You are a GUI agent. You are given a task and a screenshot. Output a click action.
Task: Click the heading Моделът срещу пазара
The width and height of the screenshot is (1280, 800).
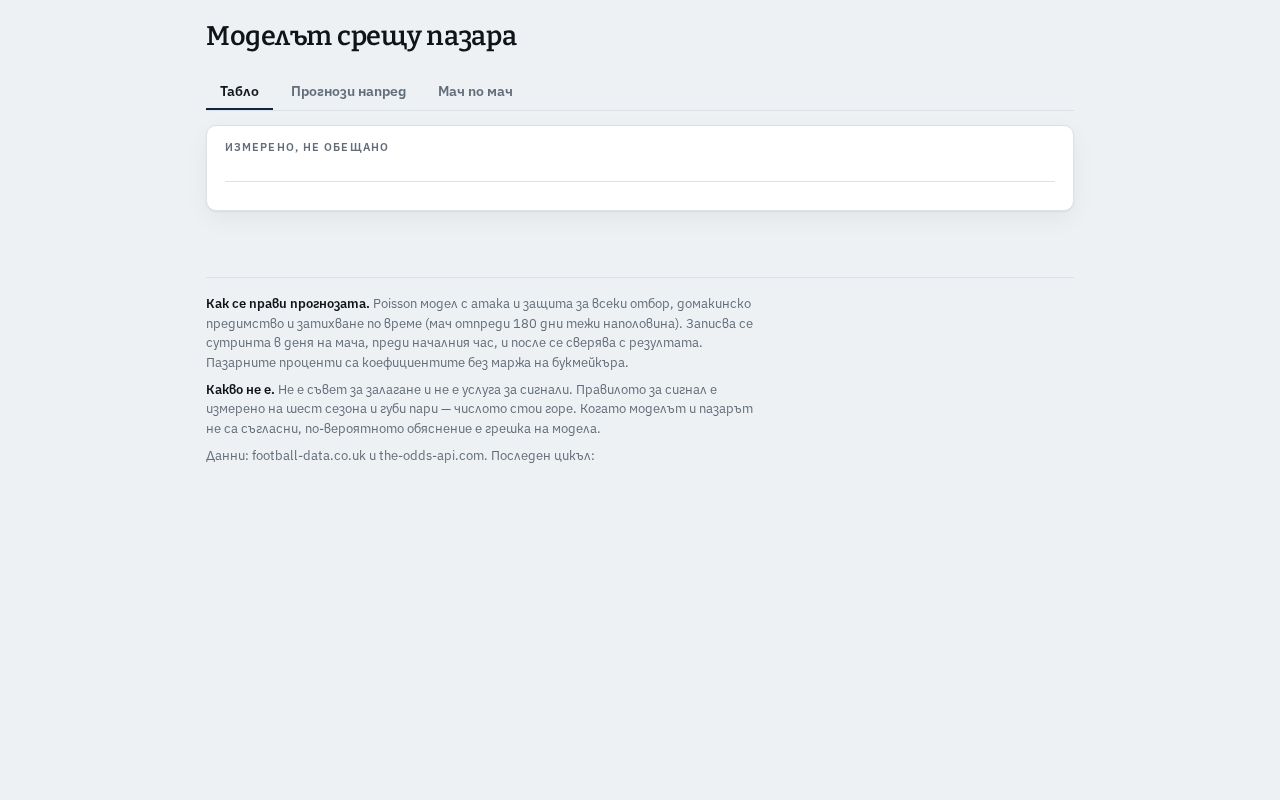361,36
